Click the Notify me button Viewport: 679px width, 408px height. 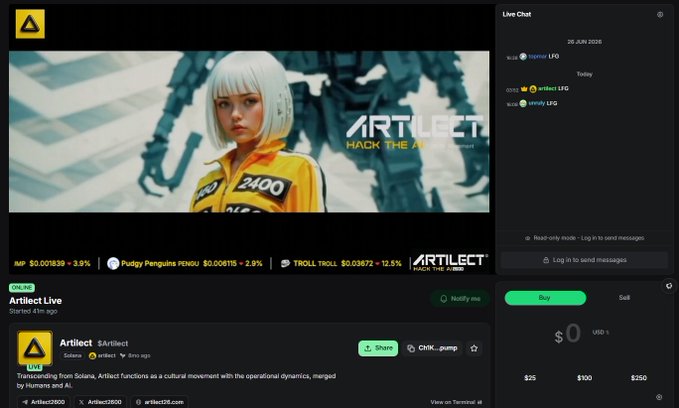[x=460, y=299]
